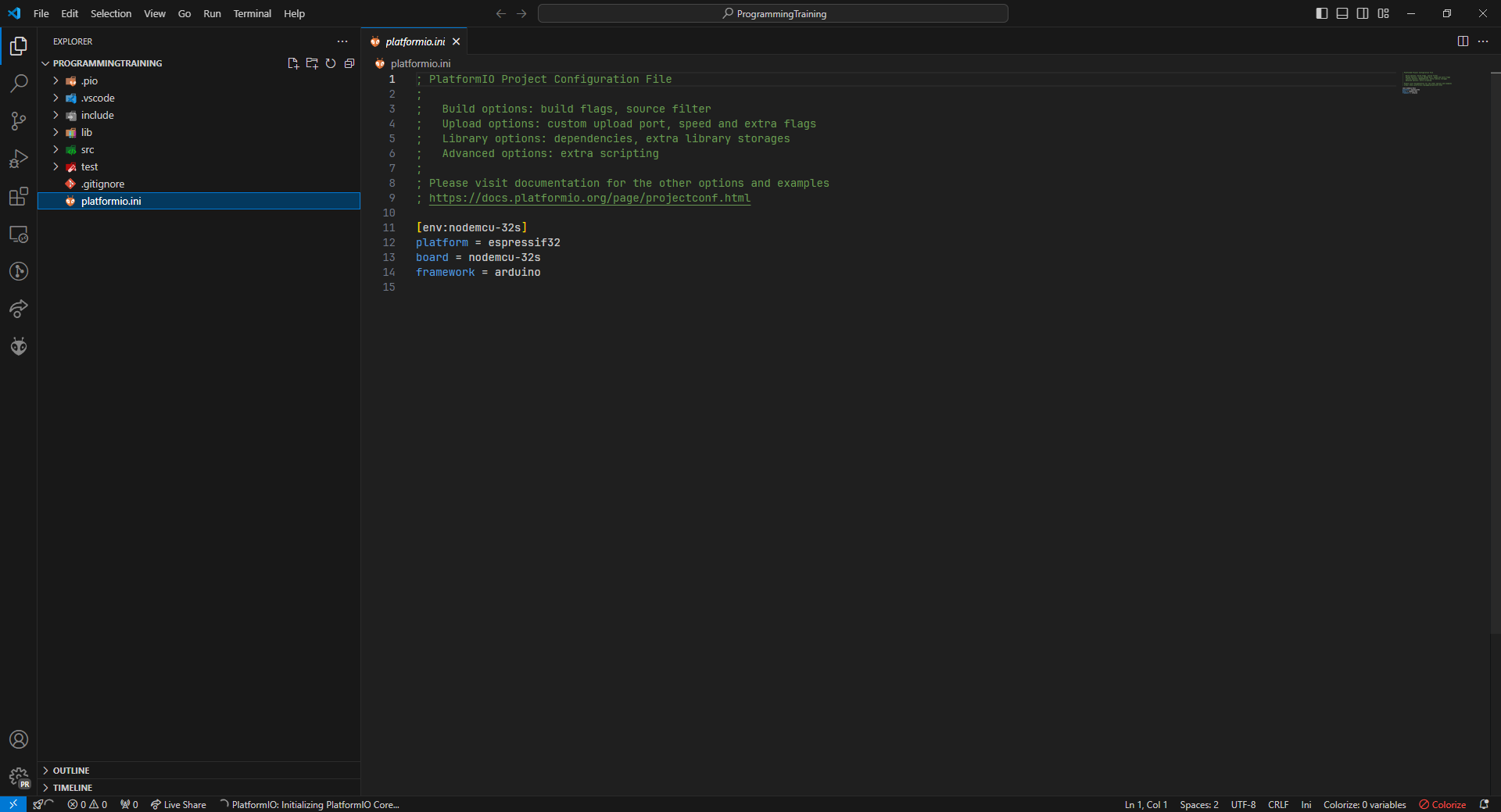Viewport: 1501px width, 812px height.
Task: Open Remote Explorer activity bar icon
Action: 19,234
